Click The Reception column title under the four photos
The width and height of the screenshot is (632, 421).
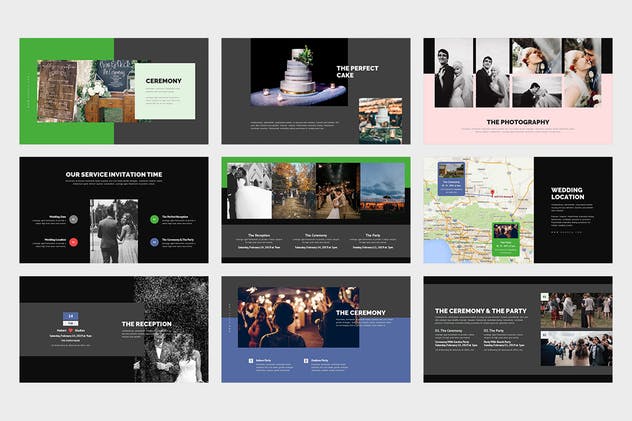click(259, 235)
